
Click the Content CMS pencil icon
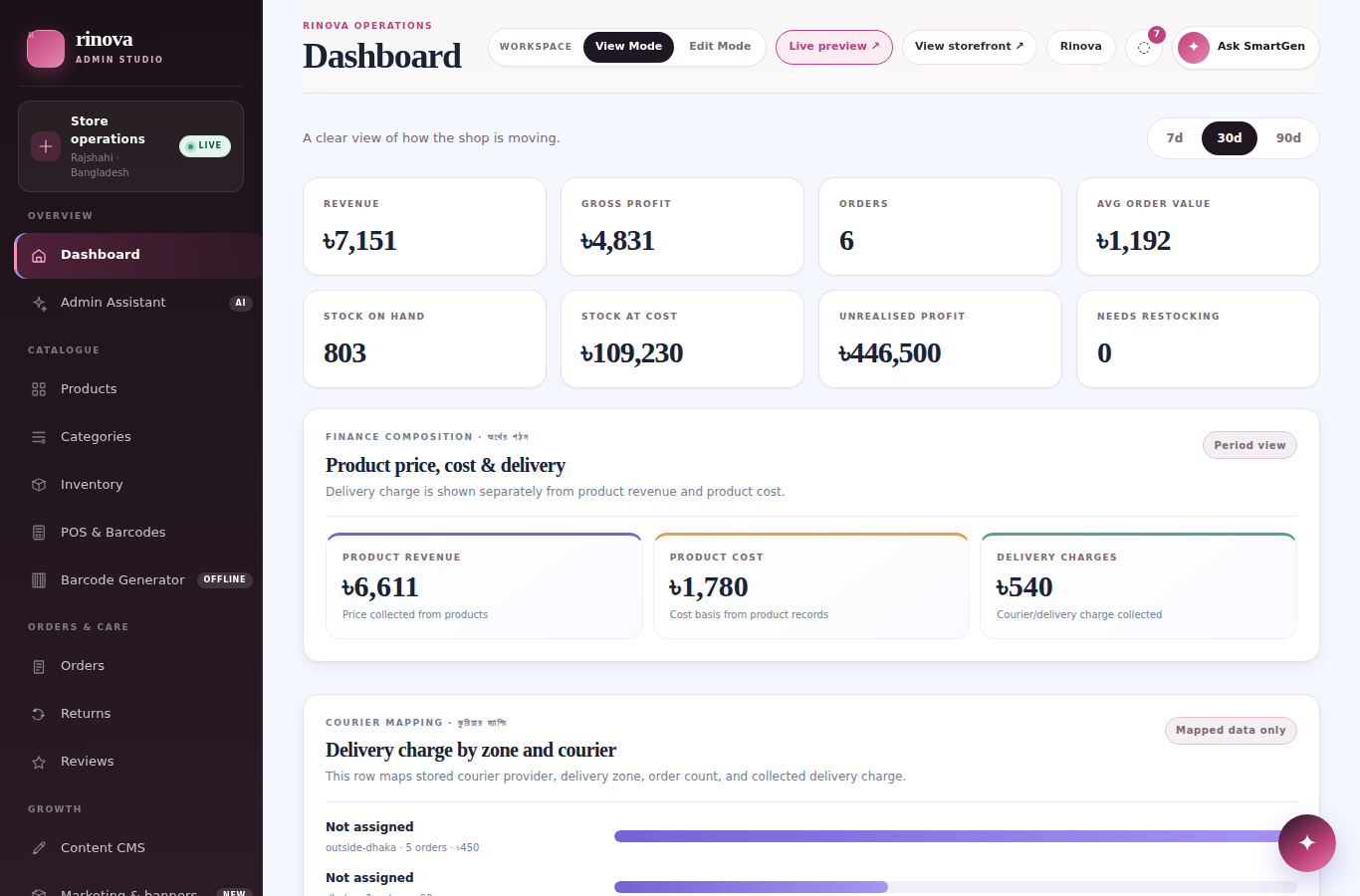(x=39, y=848)
